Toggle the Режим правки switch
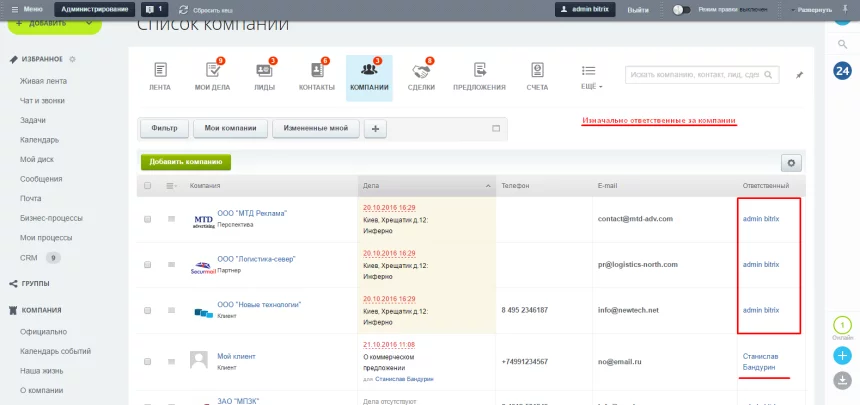The image size is (860, 405). coord(683,9)
